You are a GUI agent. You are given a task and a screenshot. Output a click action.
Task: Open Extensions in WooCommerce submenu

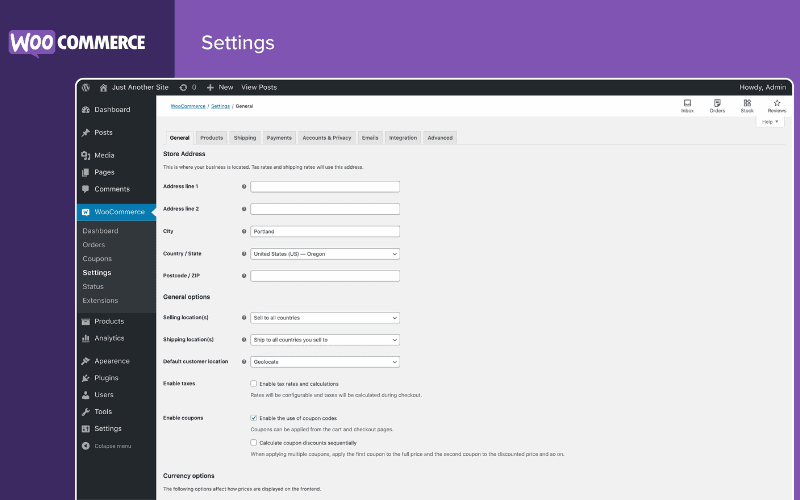coord(101,301)
